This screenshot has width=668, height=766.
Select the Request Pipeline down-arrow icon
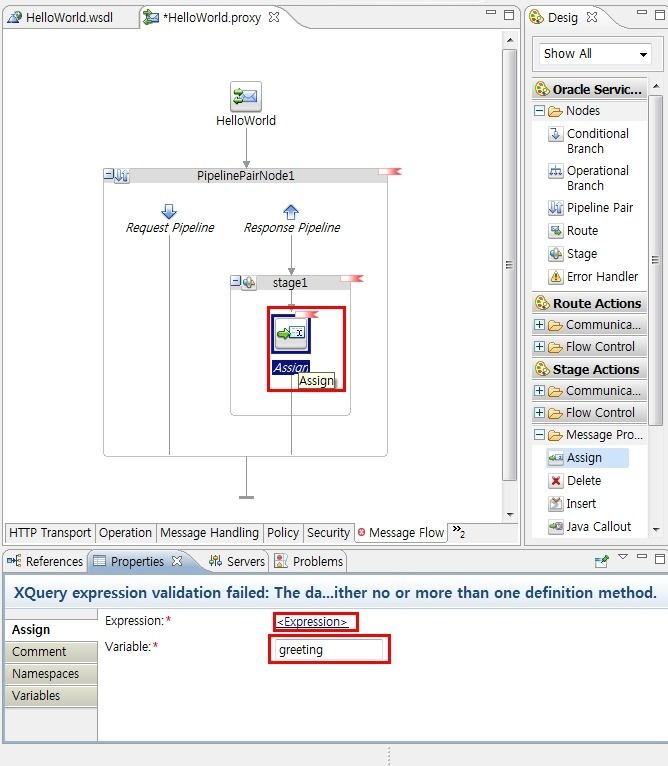169,212
